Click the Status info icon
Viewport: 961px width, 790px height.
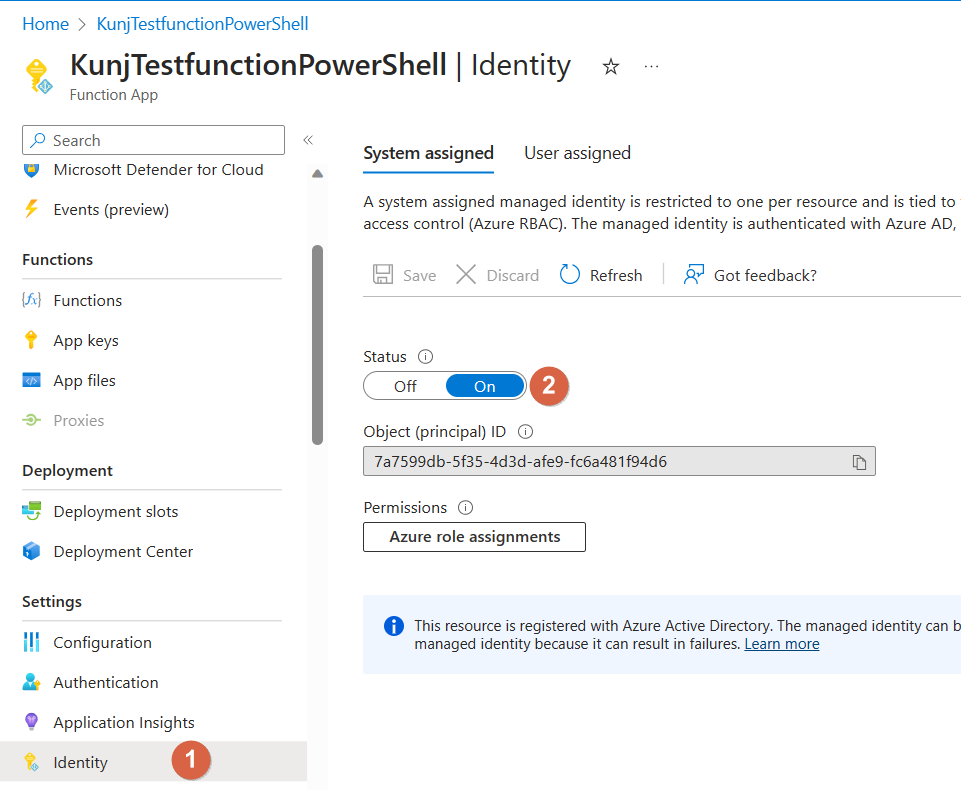[x=425, y=357]
